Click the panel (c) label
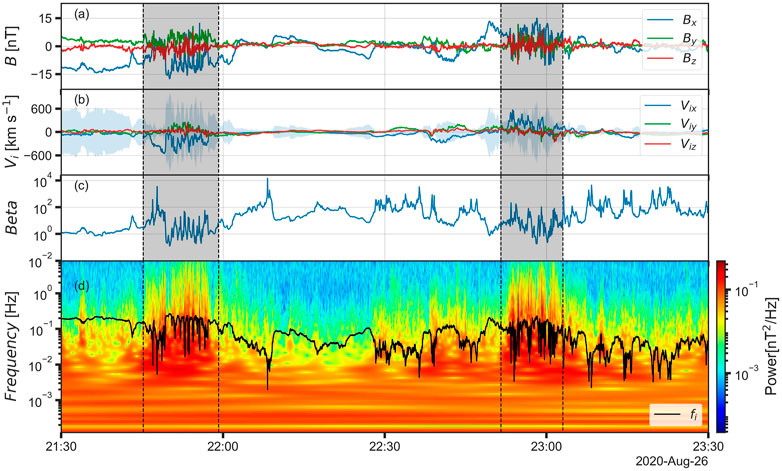Image resolution: width=782 pixels, height=471 pixels. [81, 186]
